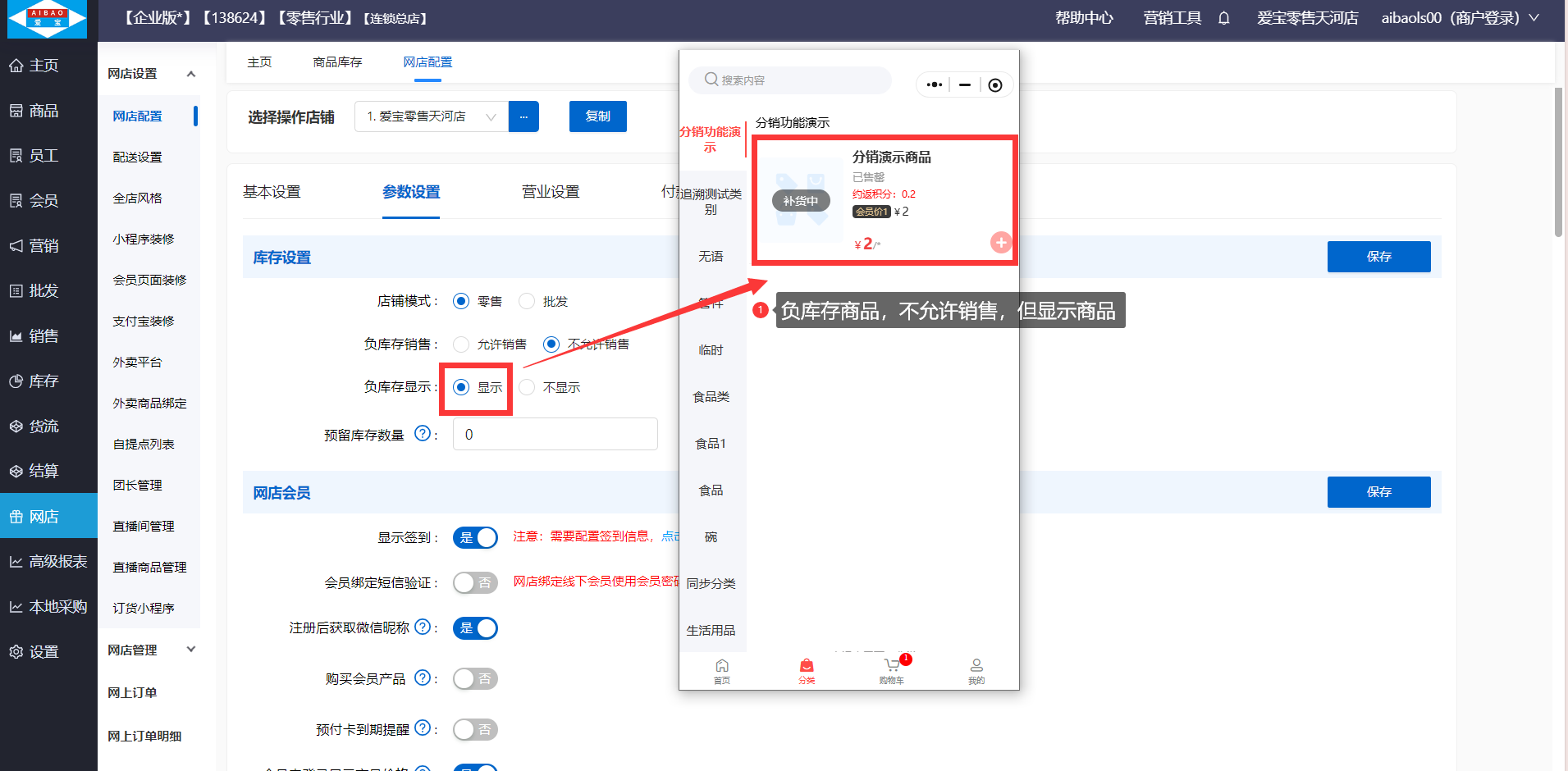Switch to the 营业设置 tab
The height and width of the screenshot is (771, 1568).
pyautogui.click(x=551, y=192)
